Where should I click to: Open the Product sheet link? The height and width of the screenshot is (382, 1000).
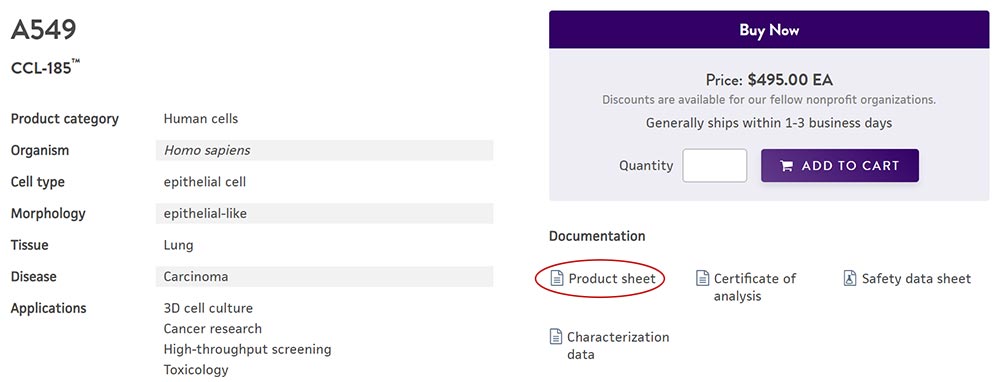click(612, 279)
